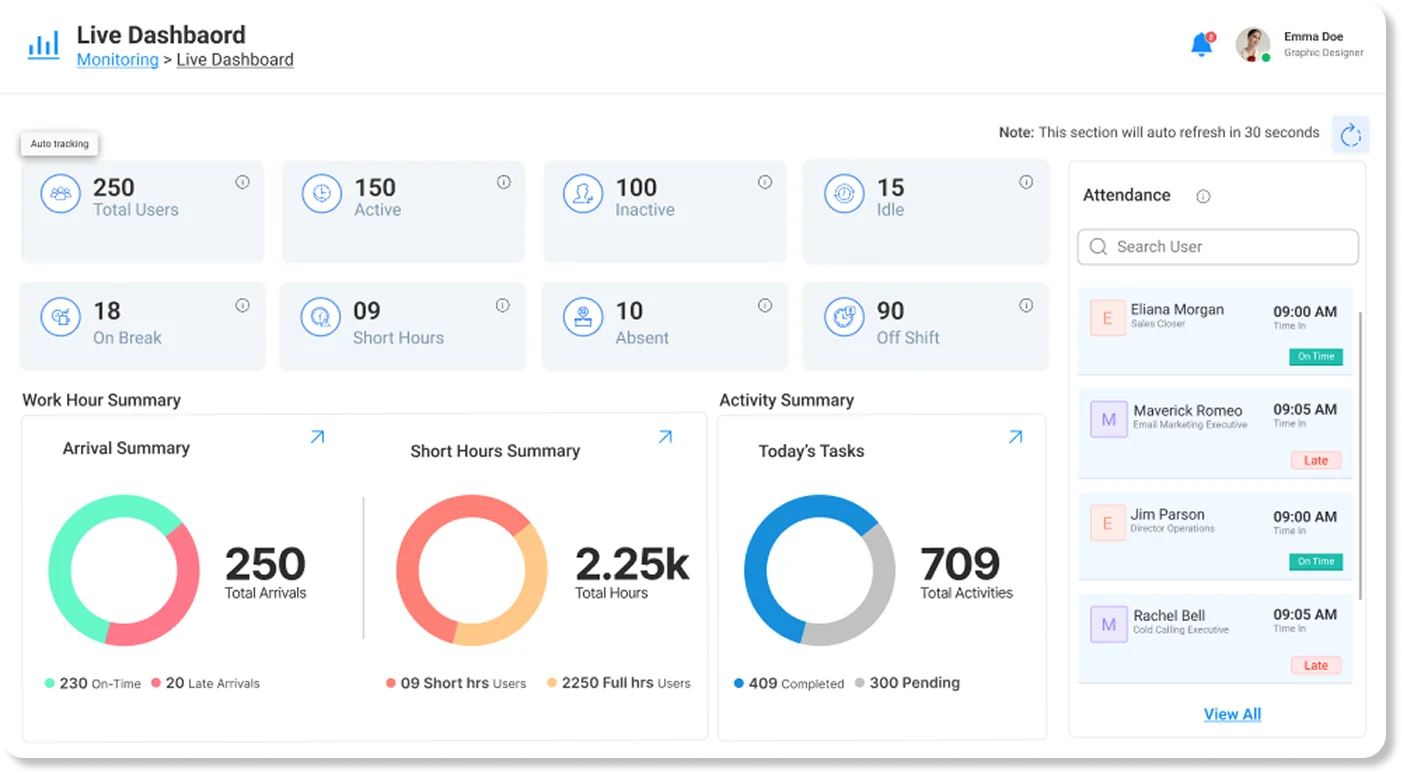Click the Off Shift card icon
This screenshot has height=774, width=1402.
844,317
